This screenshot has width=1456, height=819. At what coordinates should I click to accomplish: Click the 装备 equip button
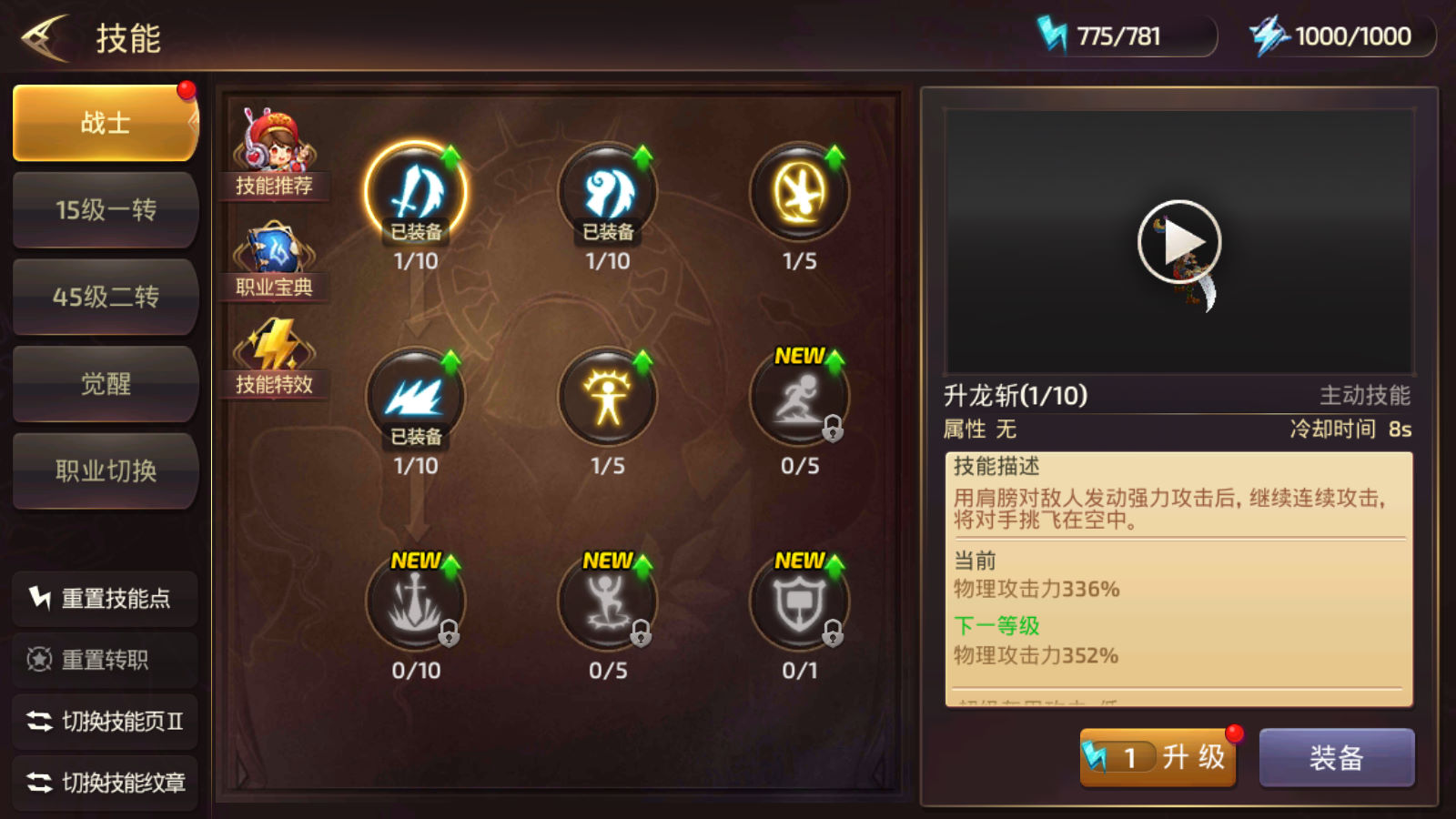pos(1337,757)
